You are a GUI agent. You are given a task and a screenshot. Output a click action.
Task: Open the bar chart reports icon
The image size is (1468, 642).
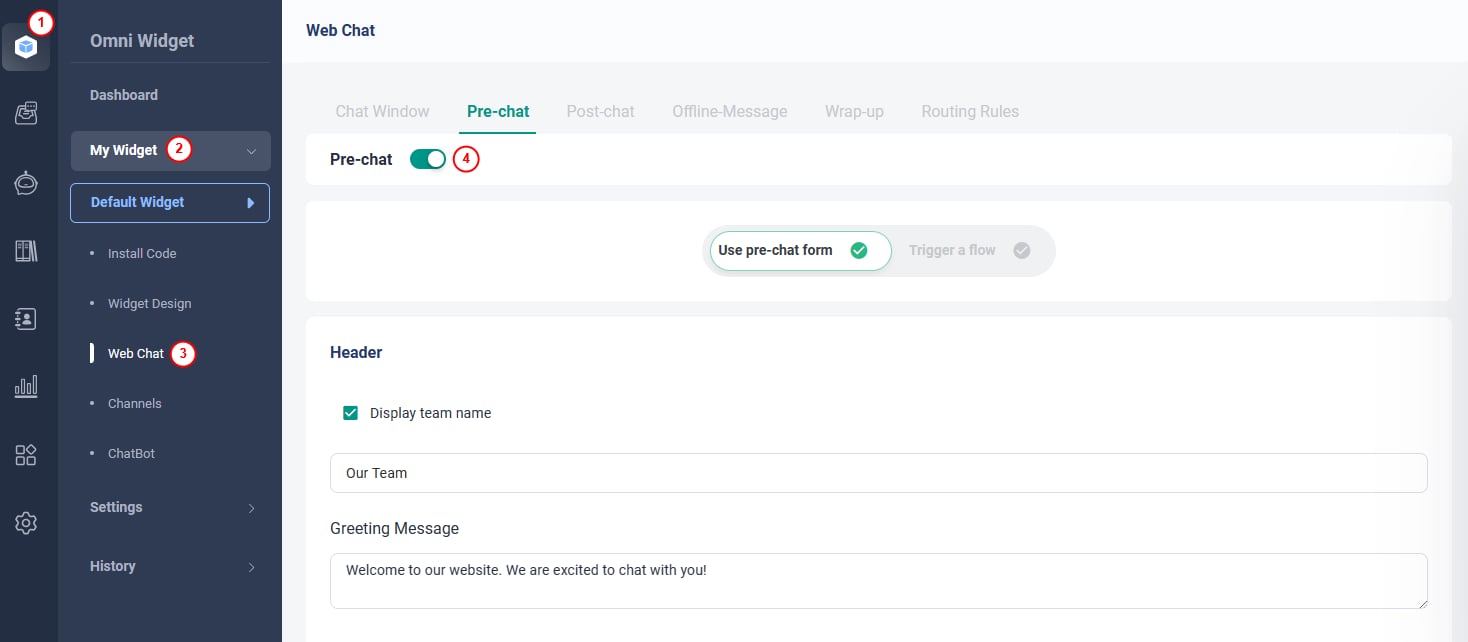point(26,386)
